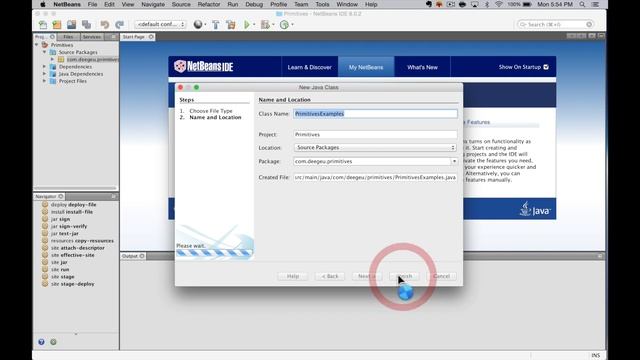640x360 pixels.
Task: Open the Tools menu
Action: pyautogui.click(x=322, y=4)
